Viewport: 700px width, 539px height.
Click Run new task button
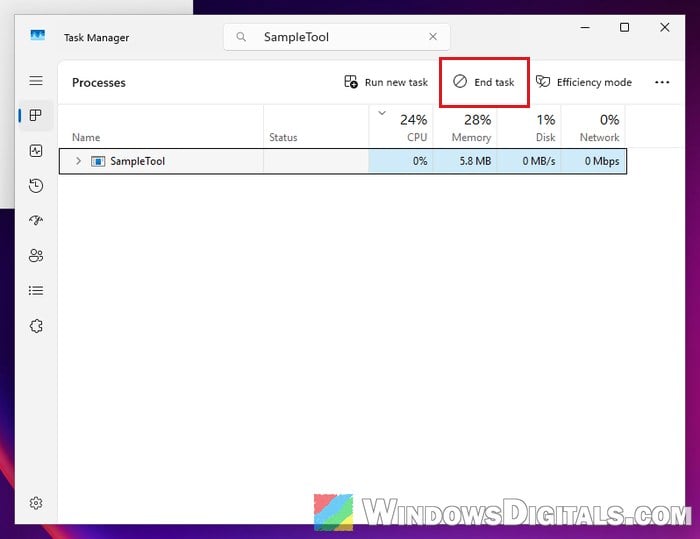point(386,82)
